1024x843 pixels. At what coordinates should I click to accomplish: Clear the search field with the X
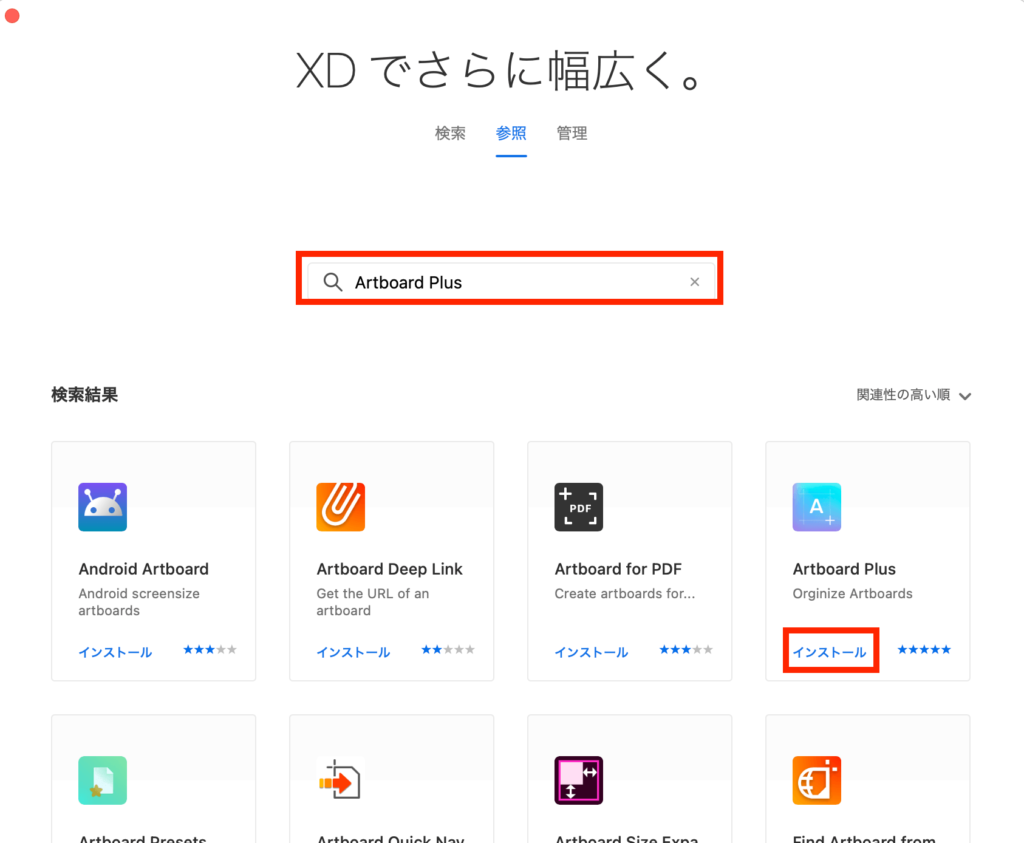click(x=695, y=281)
